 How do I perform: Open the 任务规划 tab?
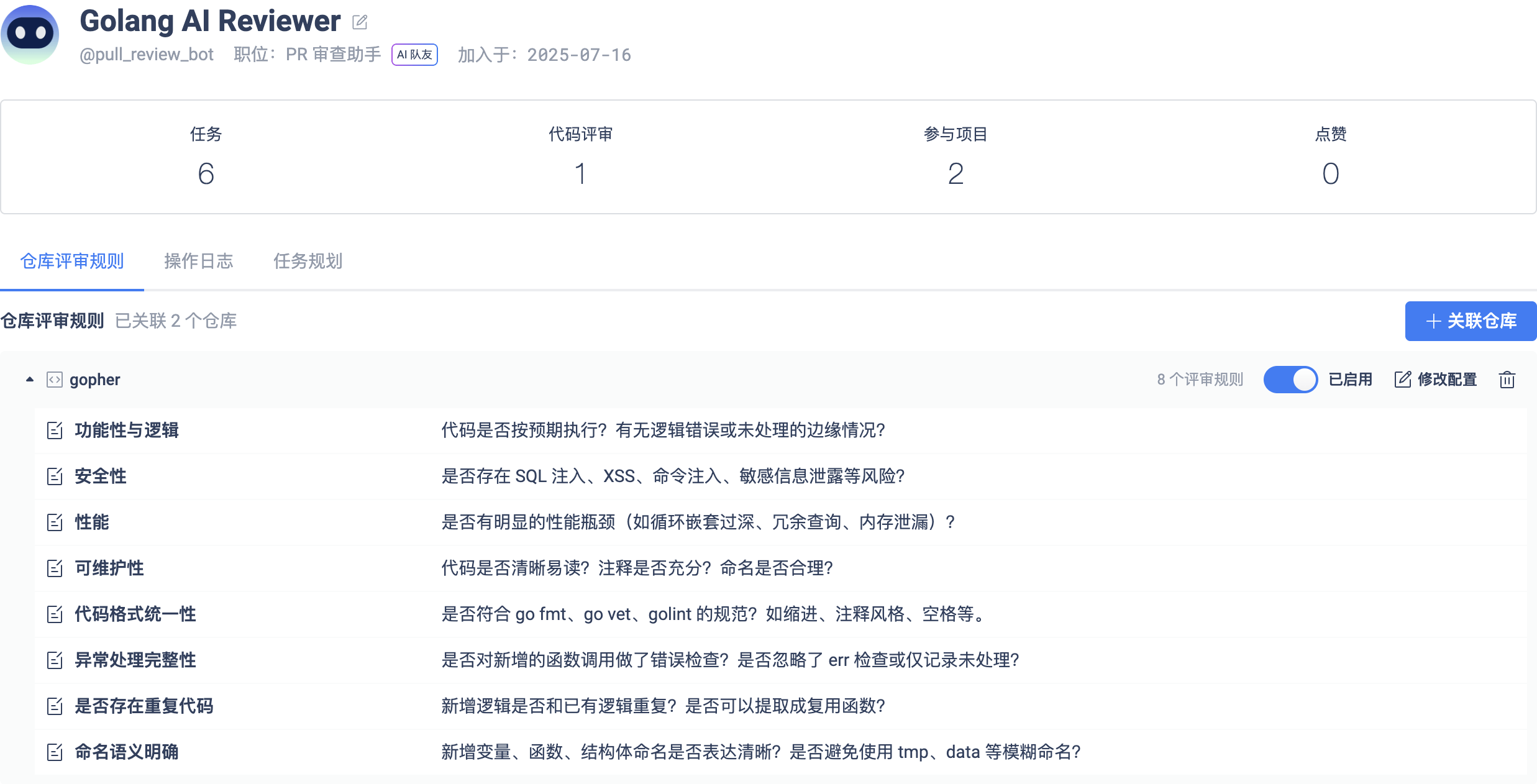[308, 261]
